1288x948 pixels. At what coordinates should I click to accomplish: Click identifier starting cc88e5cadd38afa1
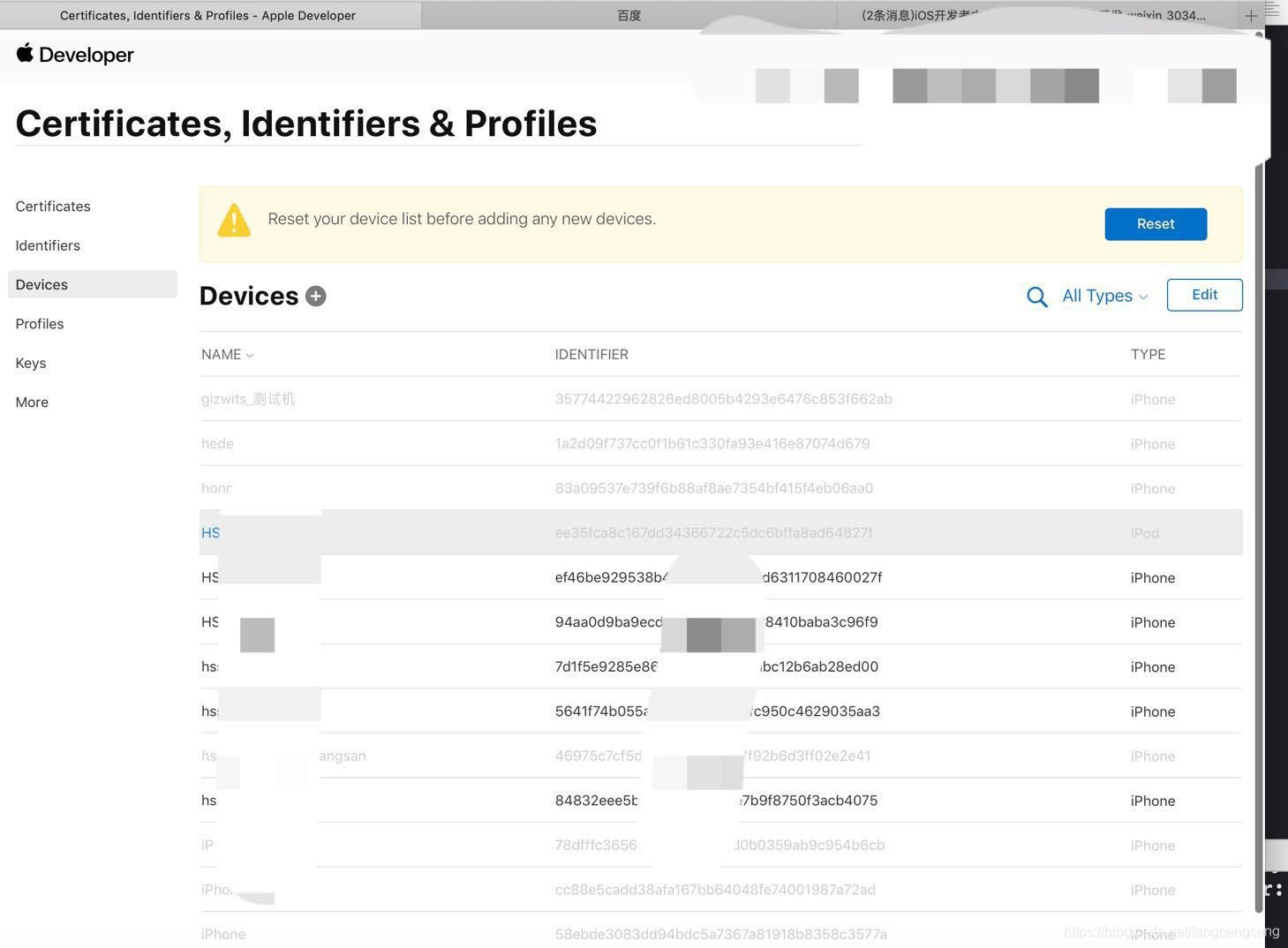pos(715,890)
